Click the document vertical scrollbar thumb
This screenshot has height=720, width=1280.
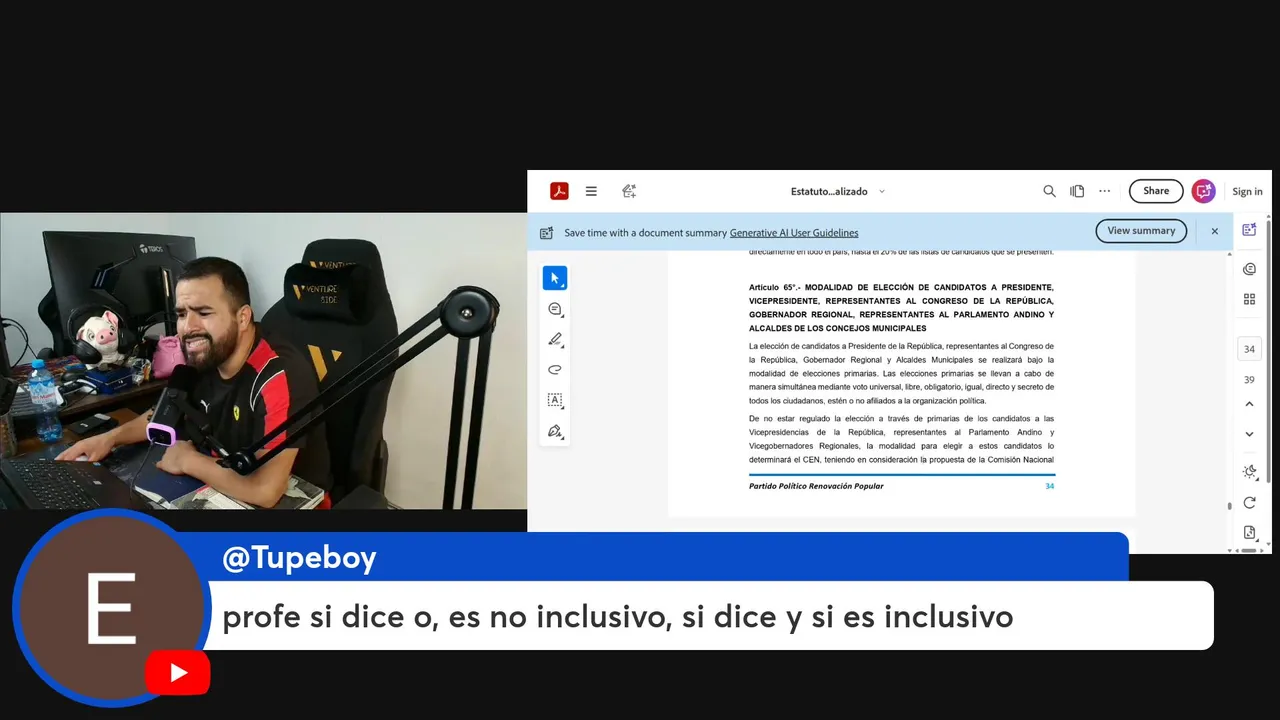pos(1229,506)
